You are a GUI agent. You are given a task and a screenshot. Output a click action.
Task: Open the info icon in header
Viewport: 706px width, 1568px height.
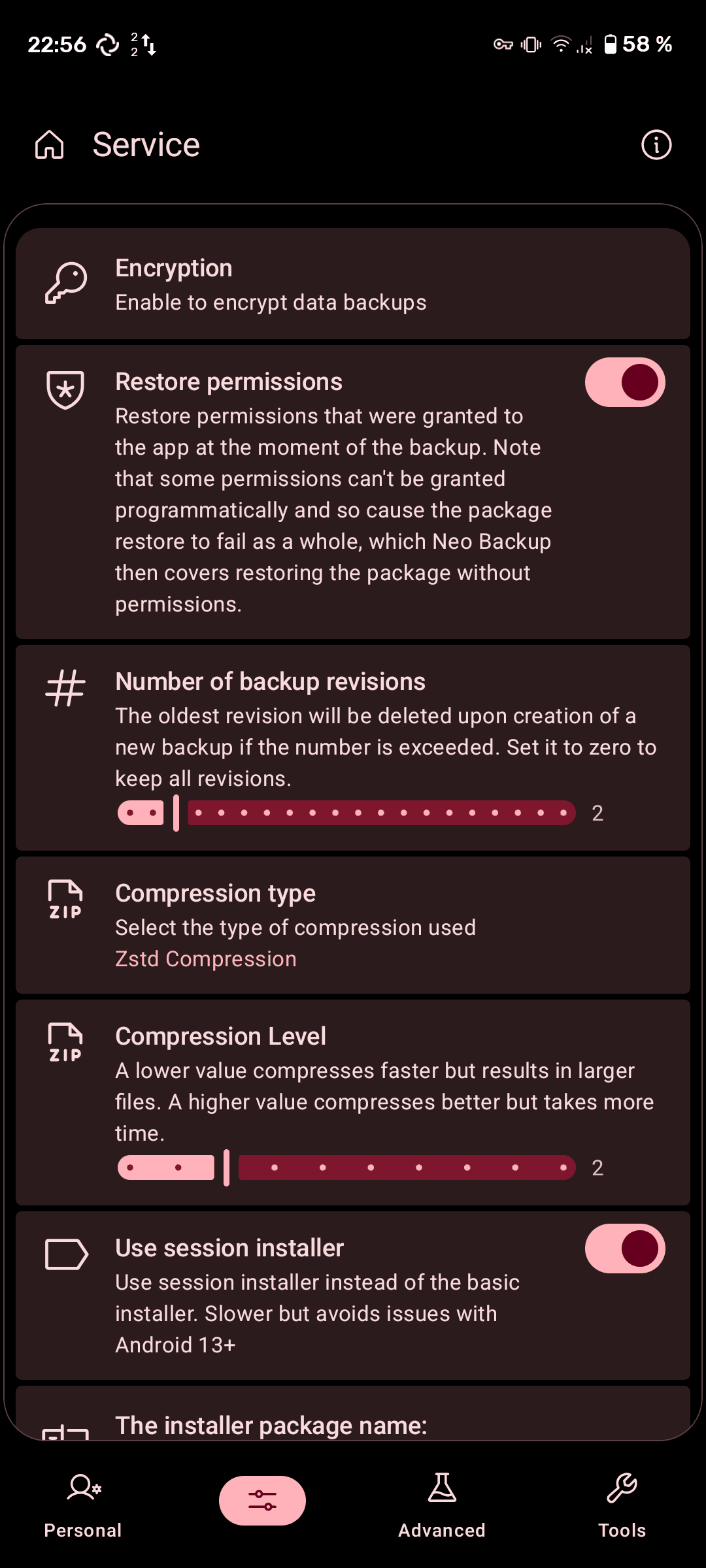pyautogui.click(x=656, y=144)
